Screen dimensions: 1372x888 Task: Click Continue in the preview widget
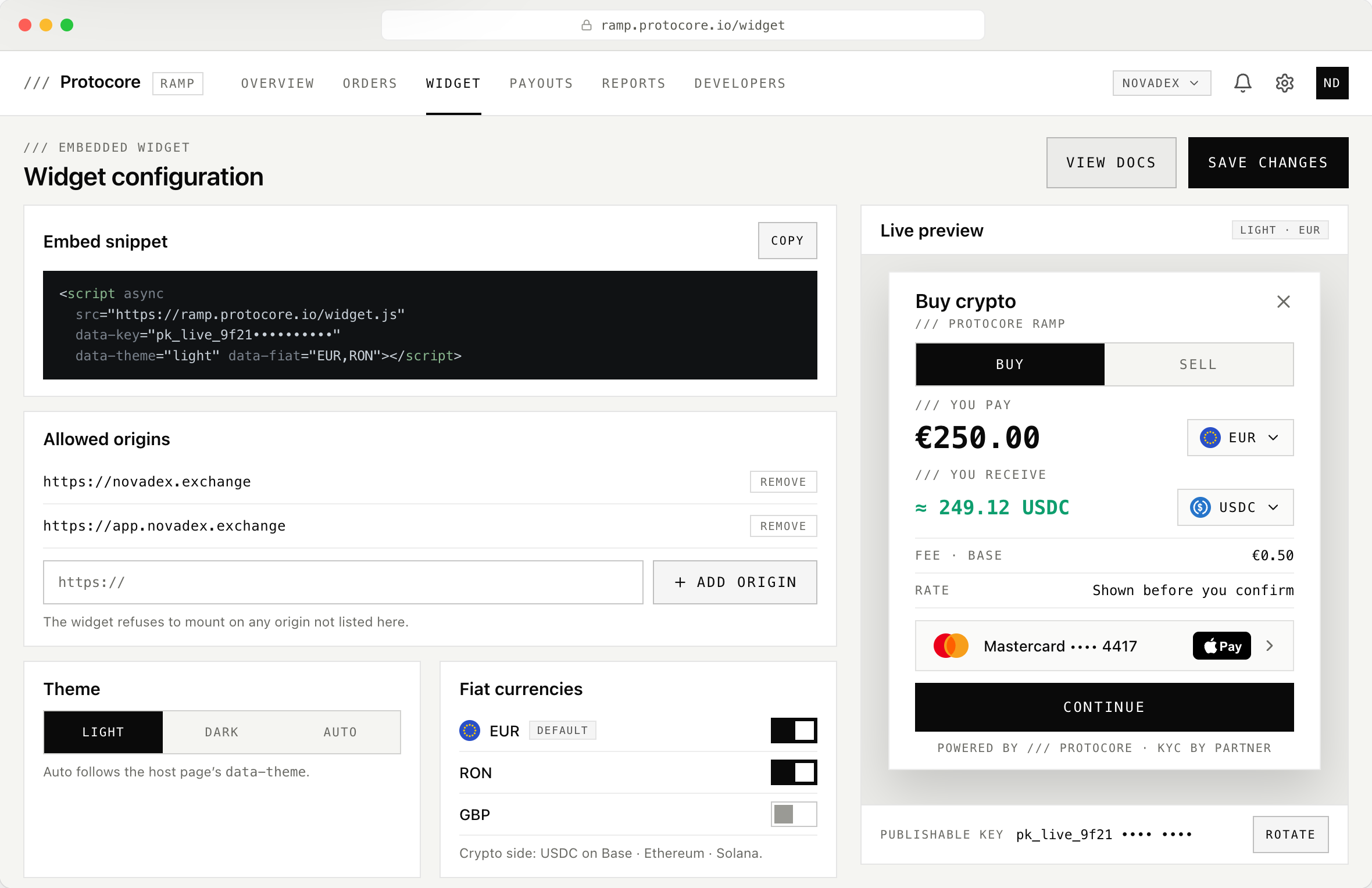(1104, 707)
